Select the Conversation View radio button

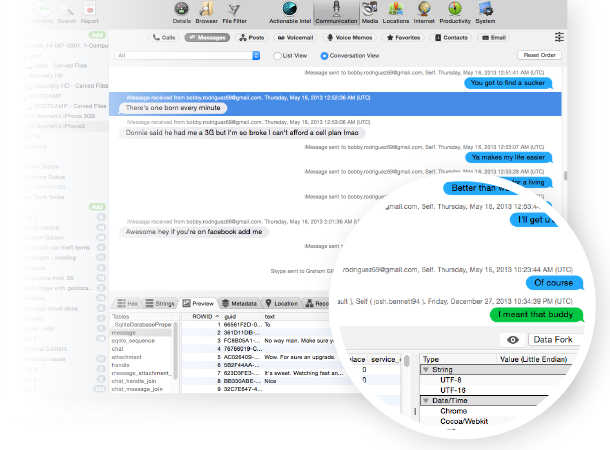(x=324, y=56)
